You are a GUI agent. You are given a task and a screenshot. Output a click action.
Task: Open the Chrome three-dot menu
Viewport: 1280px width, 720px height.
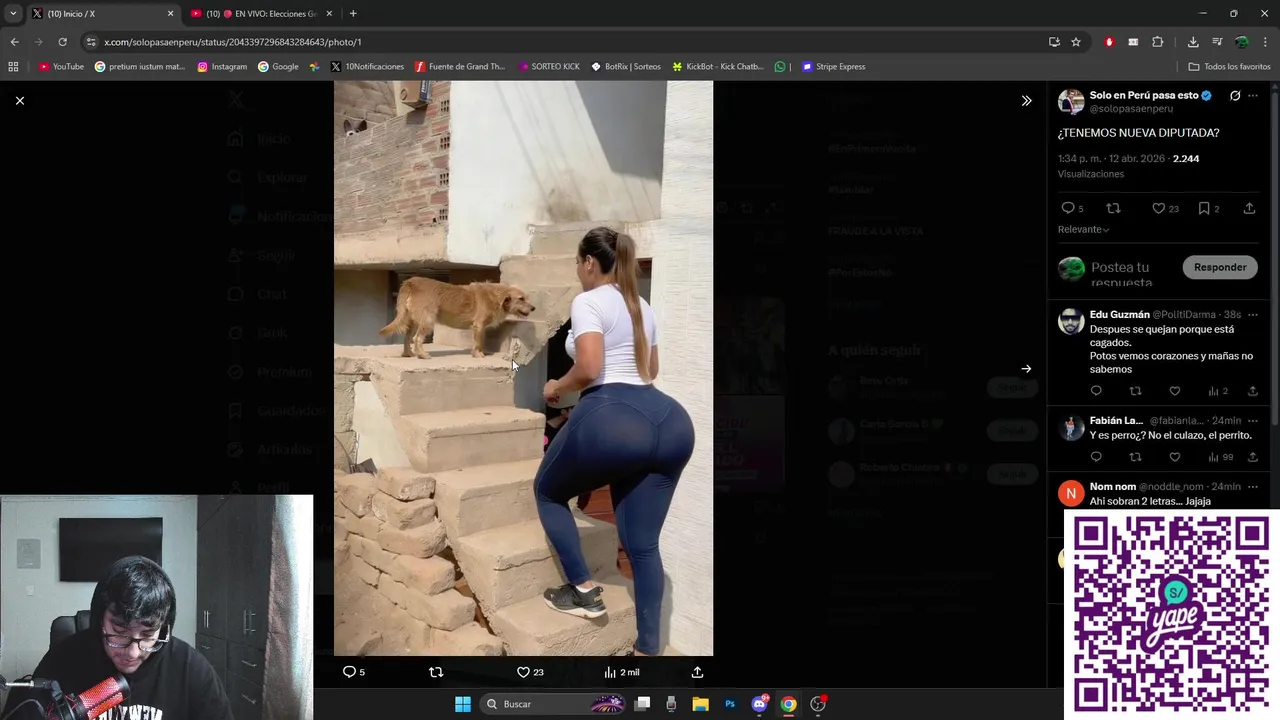pyautogui.click(x=1266, y=42)
